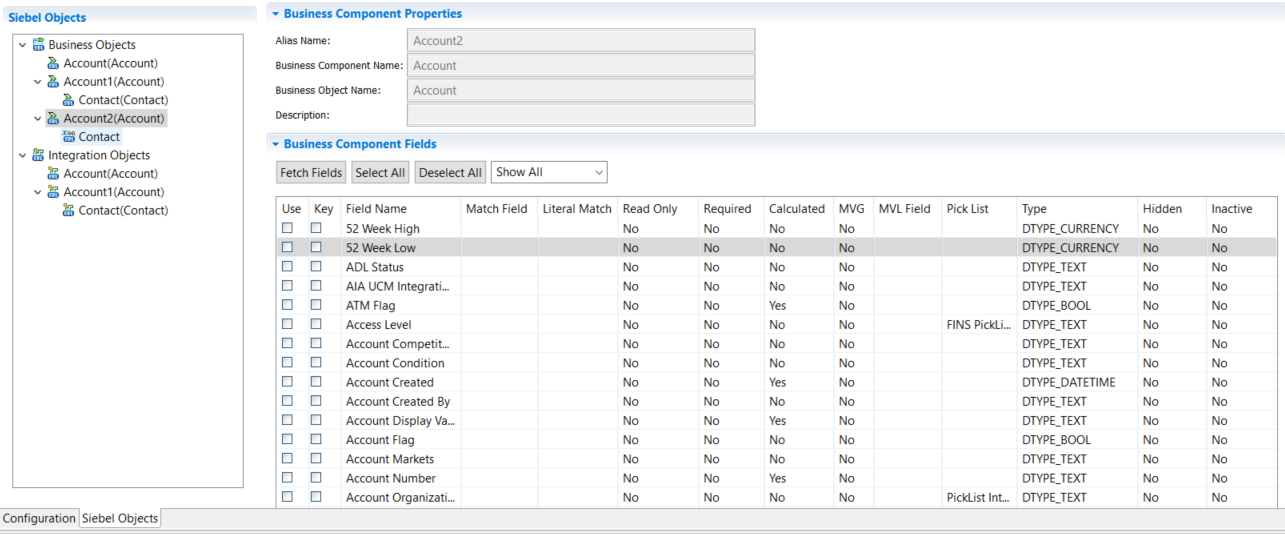Click Account1(Account) icon under Integration Objects

coord(53,192)
